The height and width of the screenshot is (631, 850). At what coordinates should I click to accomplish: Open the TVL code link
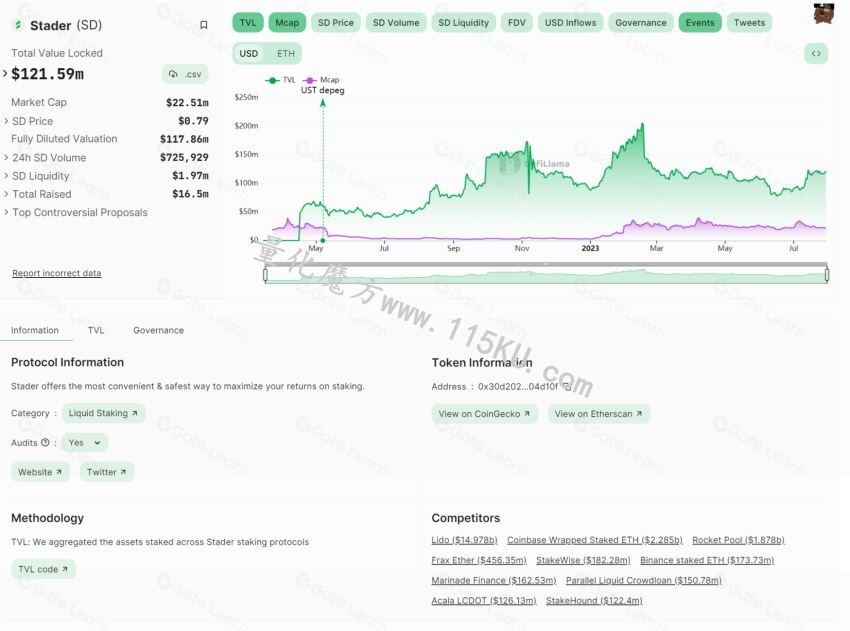(x=43, y=569)
